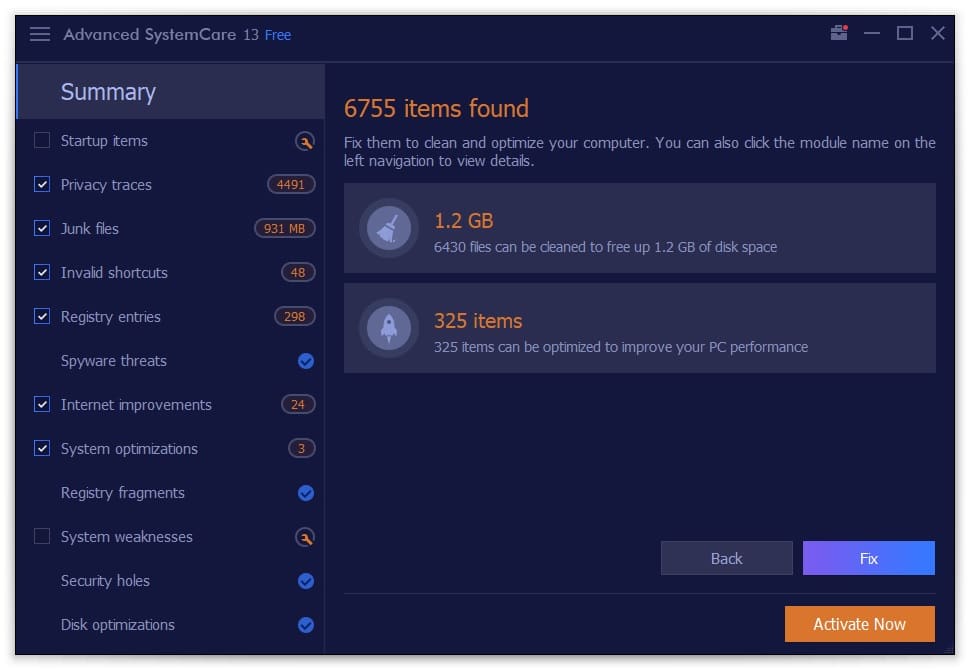Open the Internet improvements module
The width and height of the screenshot is (970, 670).
click(x=136, y=405)
